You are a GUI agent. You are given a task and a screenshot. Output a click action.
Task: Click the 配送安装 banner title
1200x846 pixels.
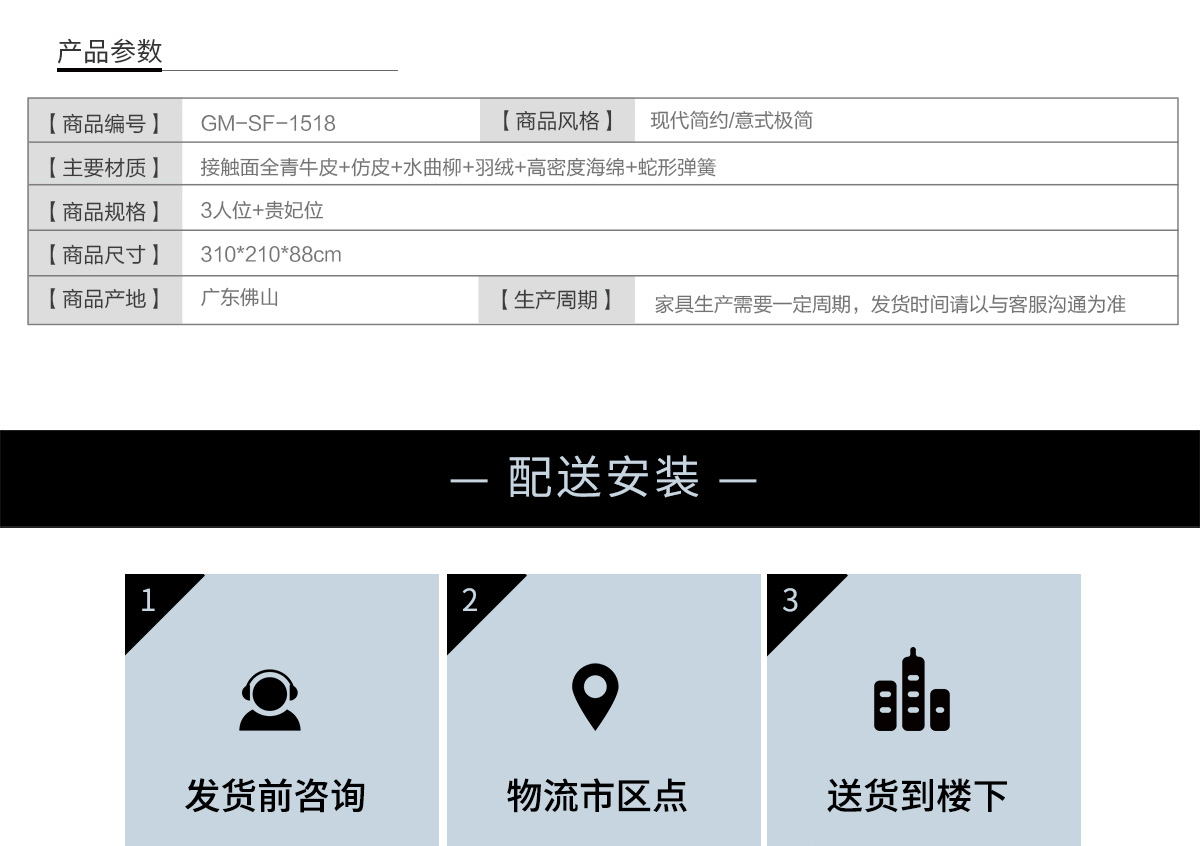[x=603, y=478]
